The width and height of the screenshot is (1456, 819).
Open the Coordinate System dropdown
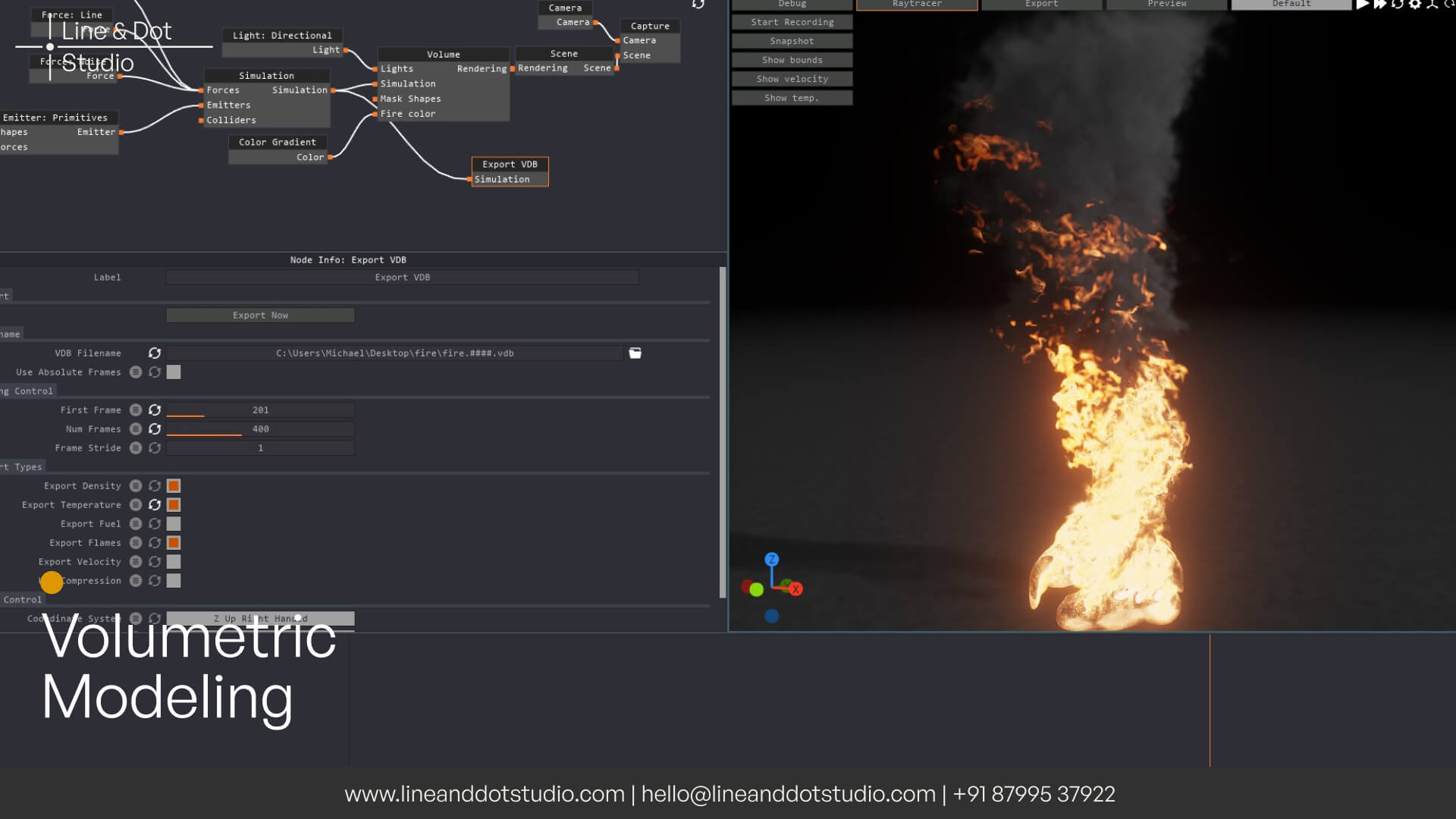click(x=260, y=619)
